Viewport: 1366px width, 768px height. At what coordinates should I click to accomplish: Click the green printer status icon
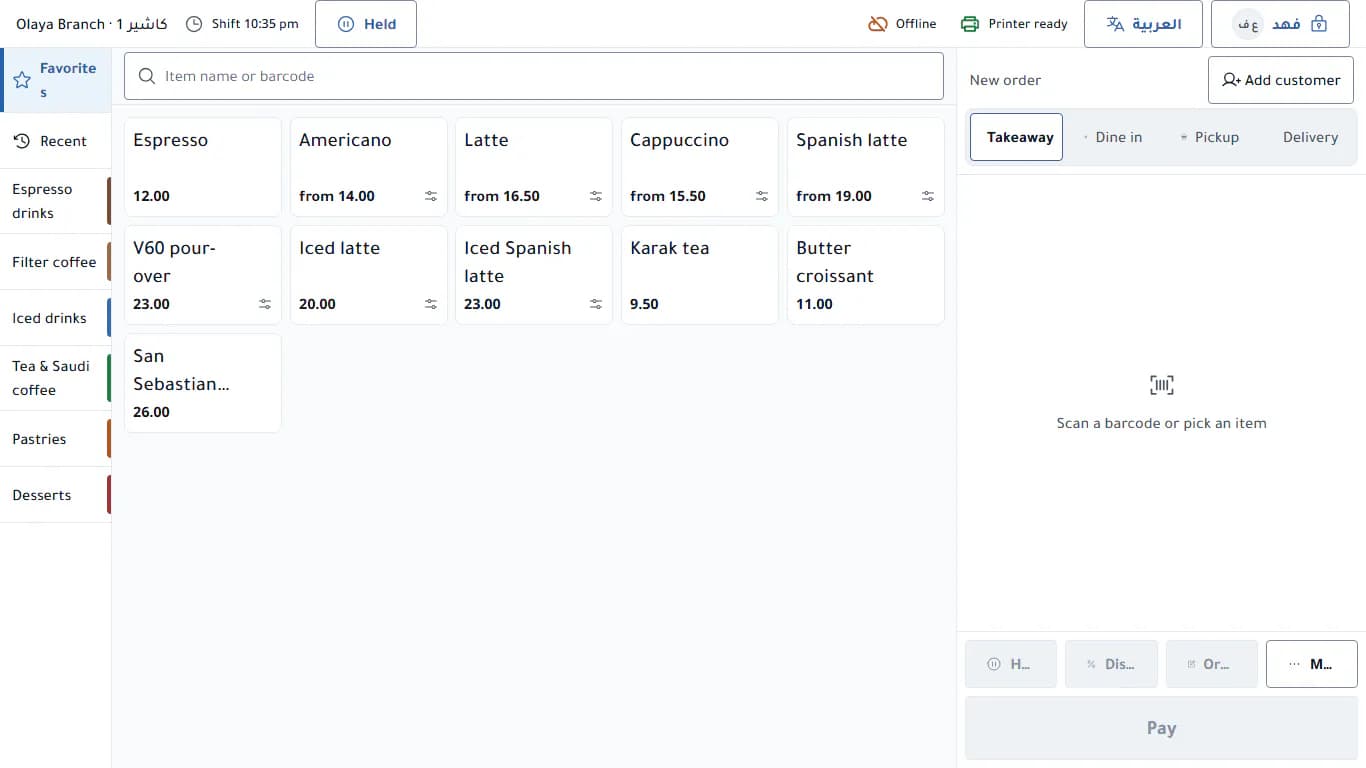970,24
